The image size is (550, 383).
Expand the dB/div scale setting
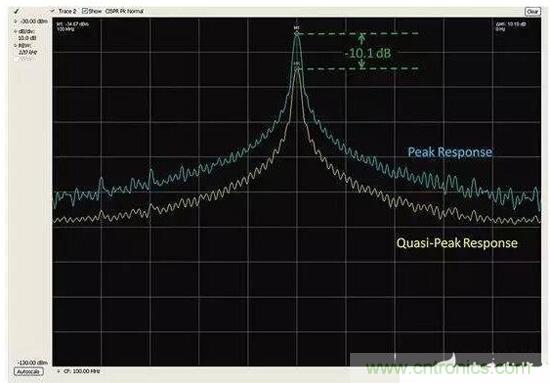click(x=16, y=31)
